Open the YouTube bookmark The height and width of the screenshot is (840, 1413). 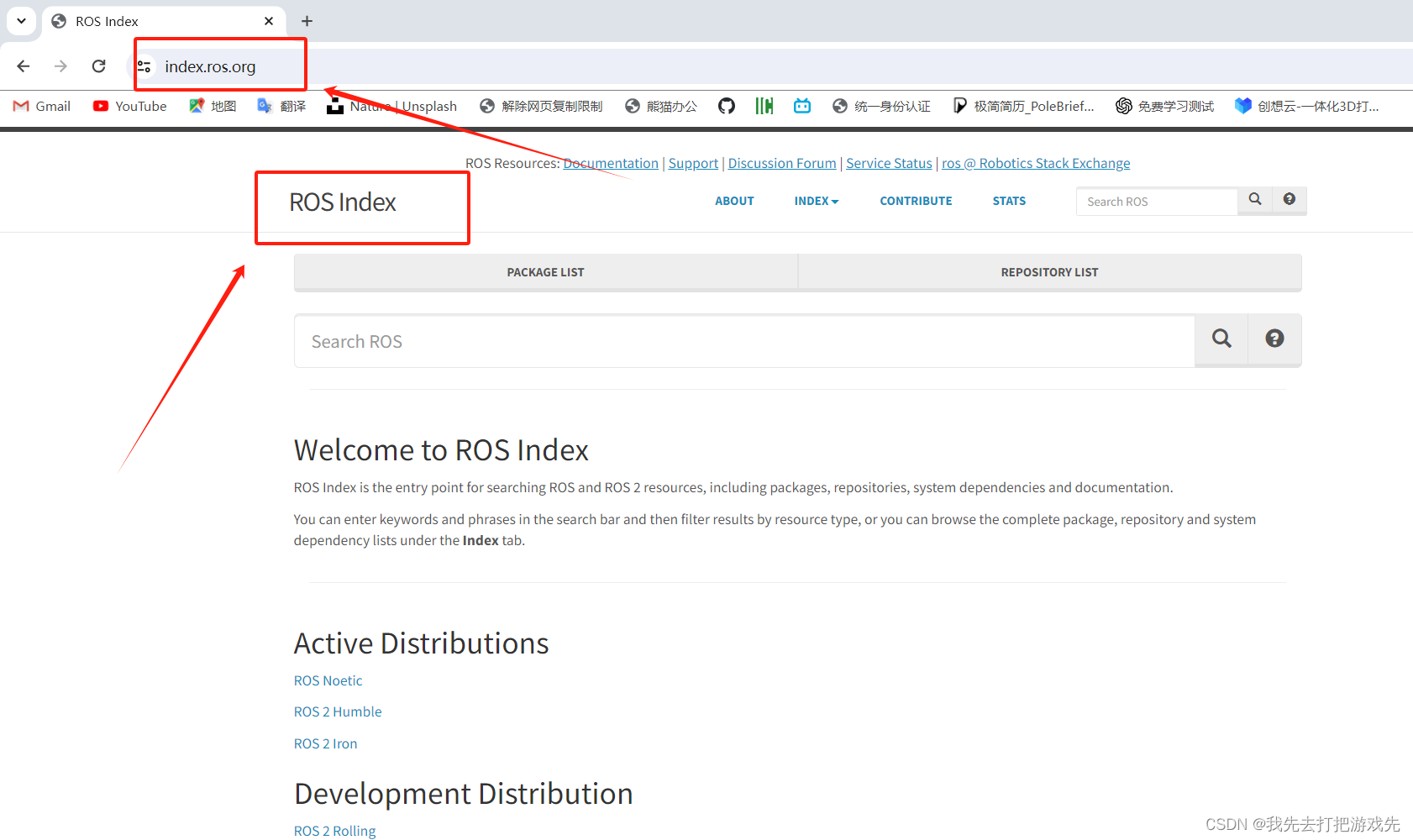(130, 106)
